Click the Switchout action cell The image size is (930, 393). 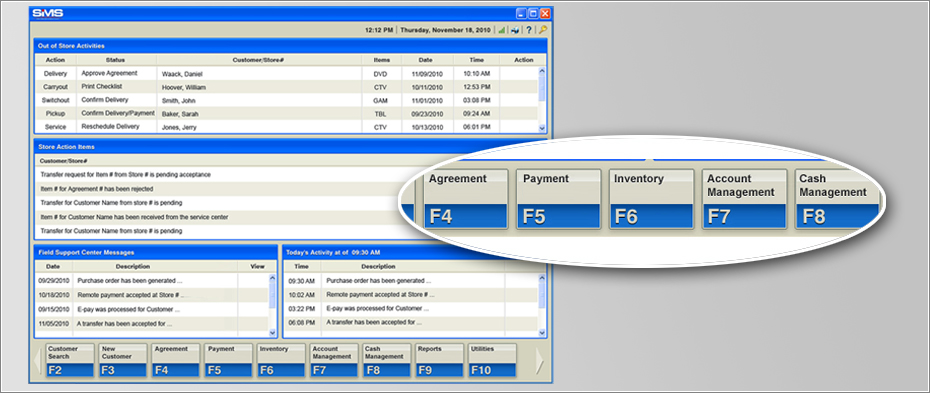(55, 100)
